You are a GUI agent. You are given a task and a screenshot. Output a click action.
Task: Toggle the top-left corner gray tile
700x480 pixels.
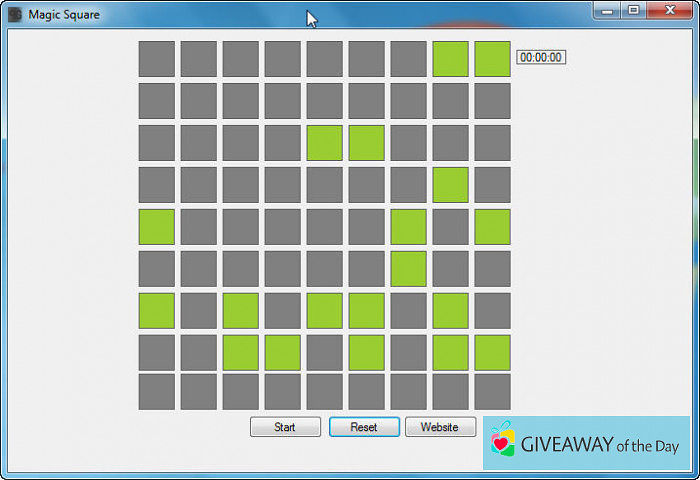[156, 59]
